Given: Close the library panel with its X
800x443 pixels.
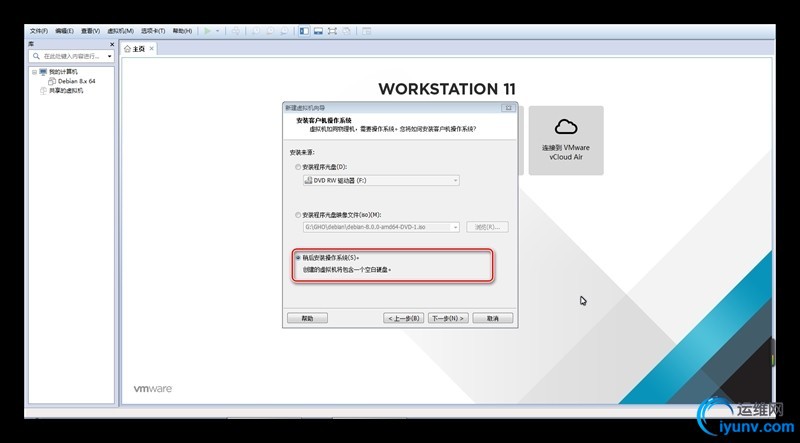Looking at the screenshot, I should pyautogui.click(x=112, y=44).
